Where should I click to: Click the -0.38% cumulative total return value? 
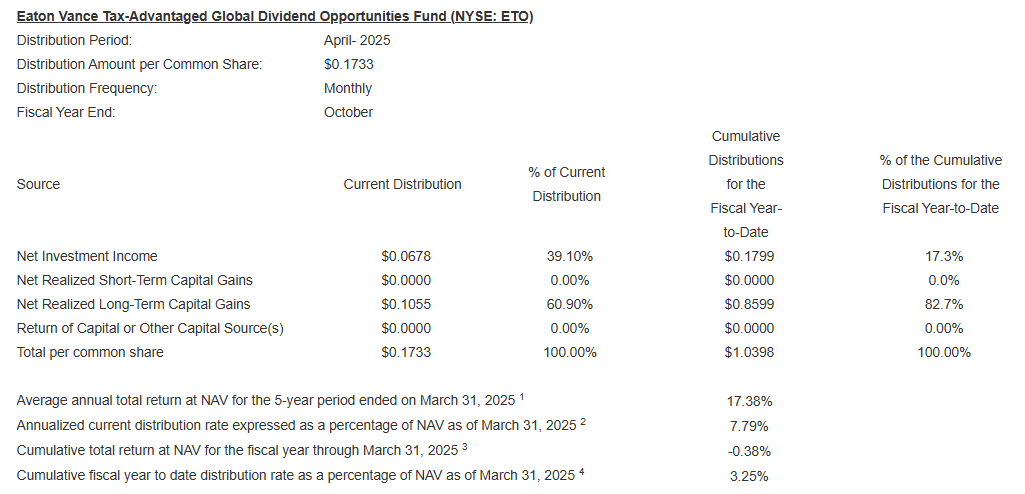pos(749,450)
